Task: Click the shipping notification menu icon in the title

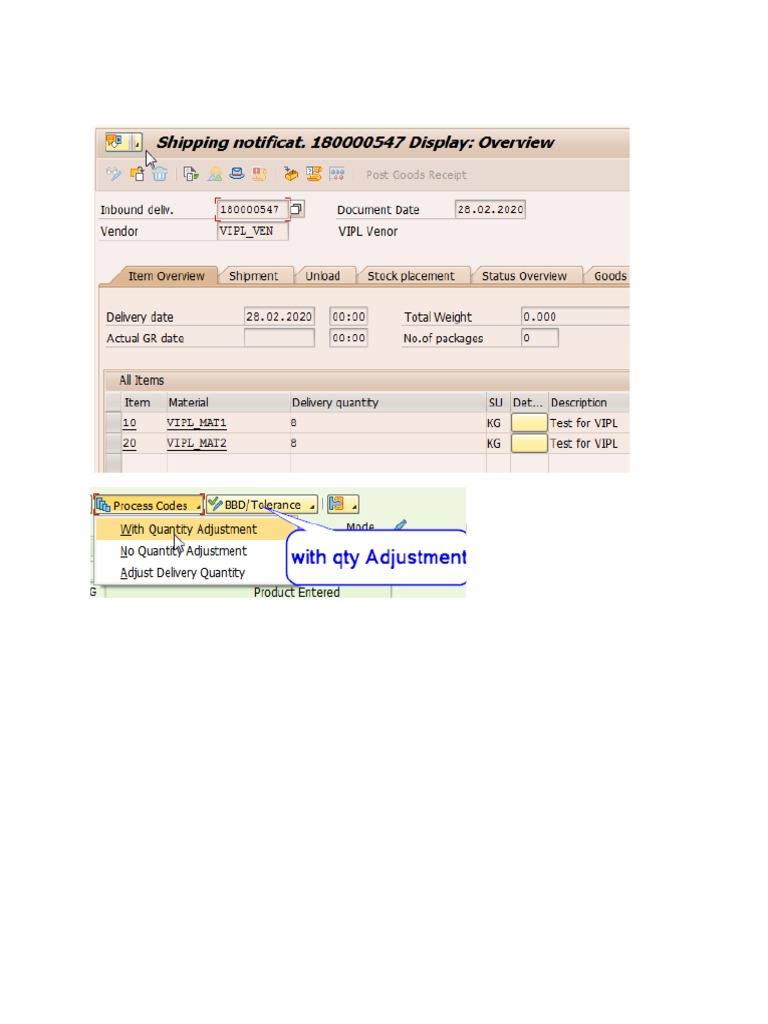Action: point(116,142)
